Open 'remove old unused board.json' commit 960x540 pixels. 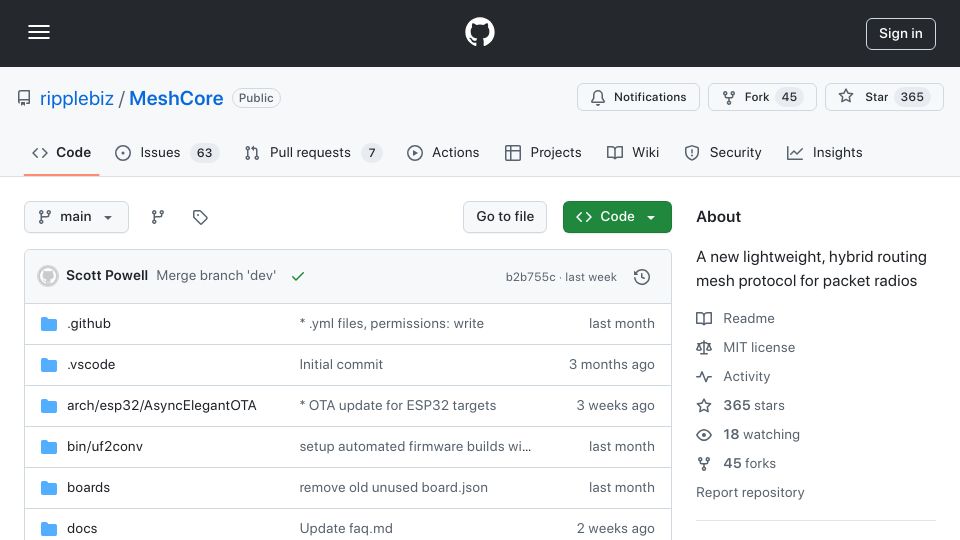pos(394,487)
